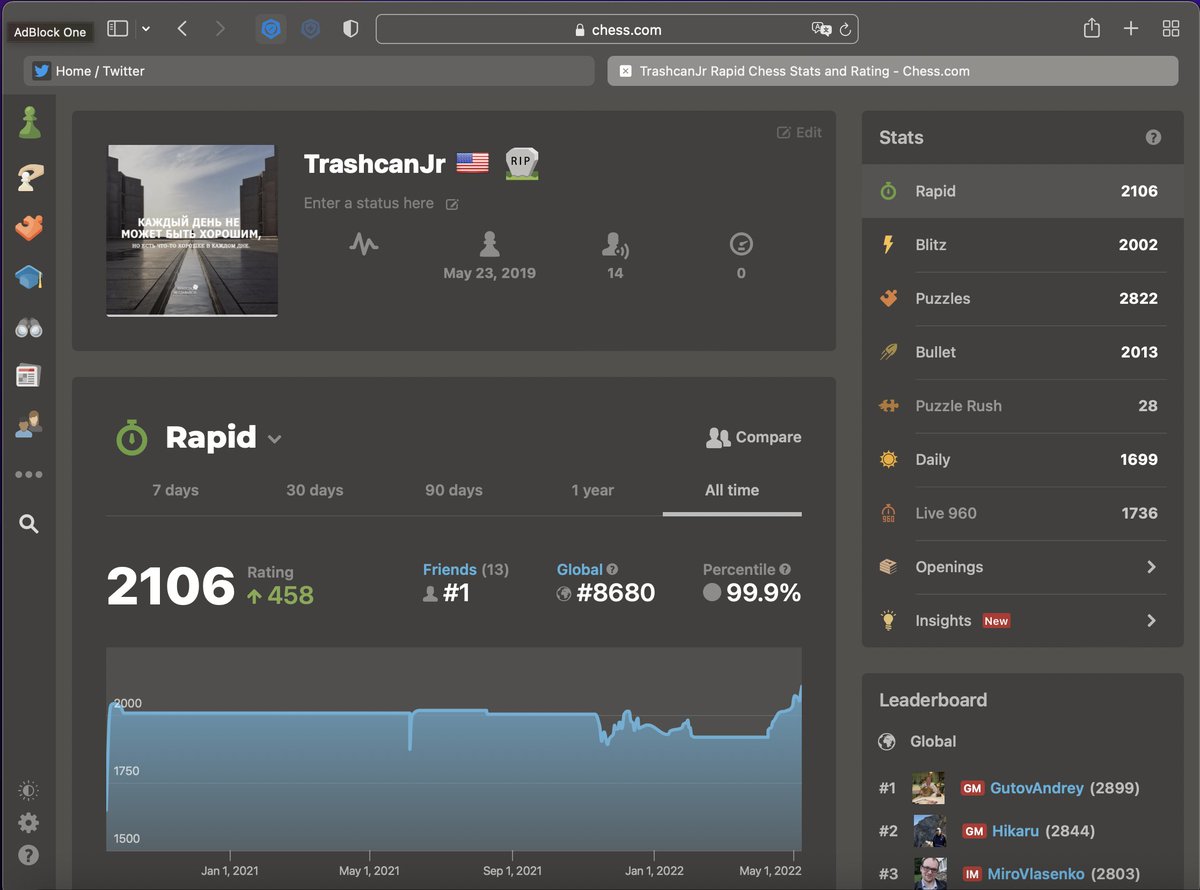Image resolution: width=1200 pixels, height=890 pixels.
Task: Open the settings gear in sidebar
Action: (x=29, y=823)
